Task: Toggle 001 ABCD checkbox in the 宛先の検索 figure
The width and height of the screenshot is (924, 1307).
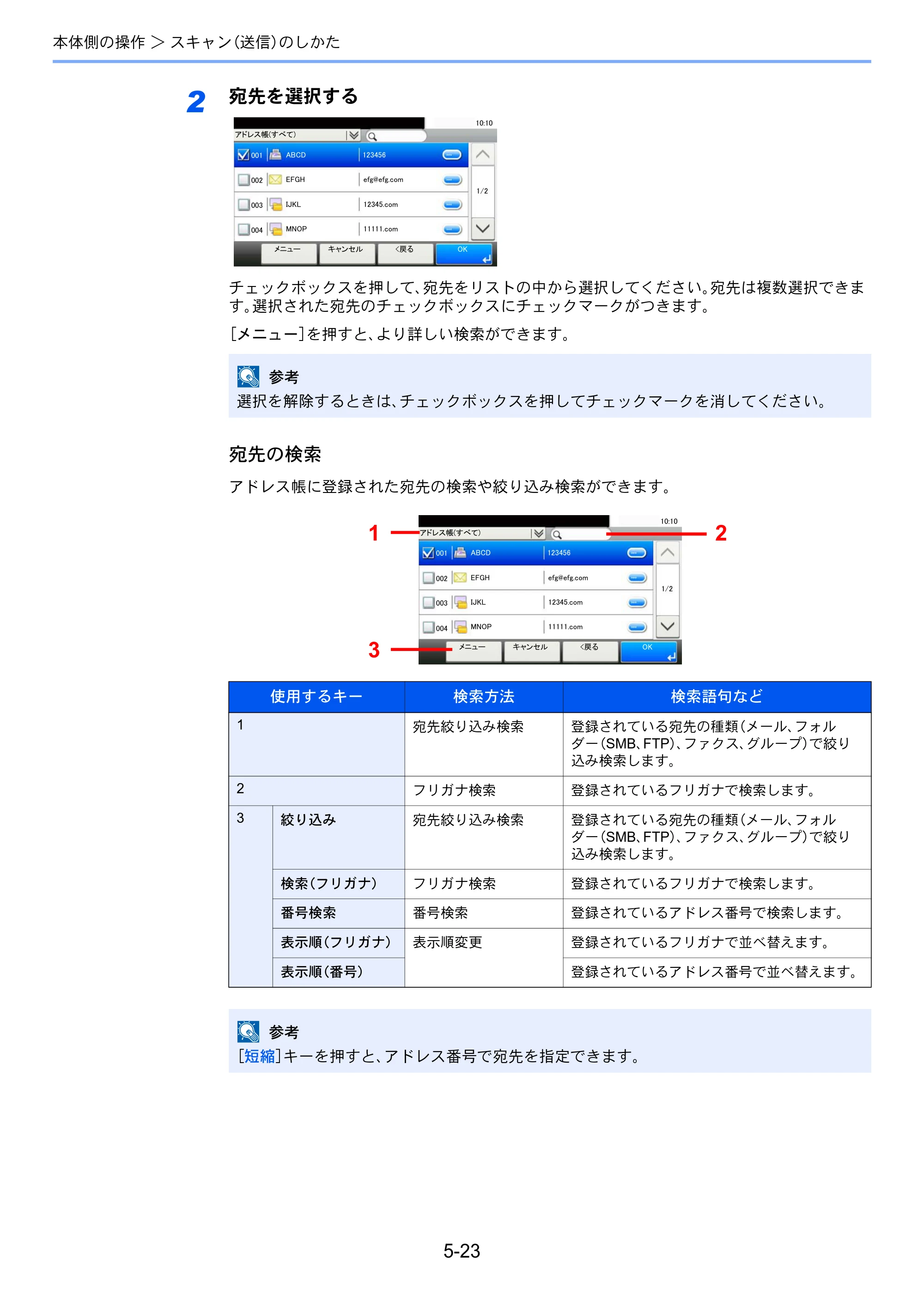Action: point(428,553)
